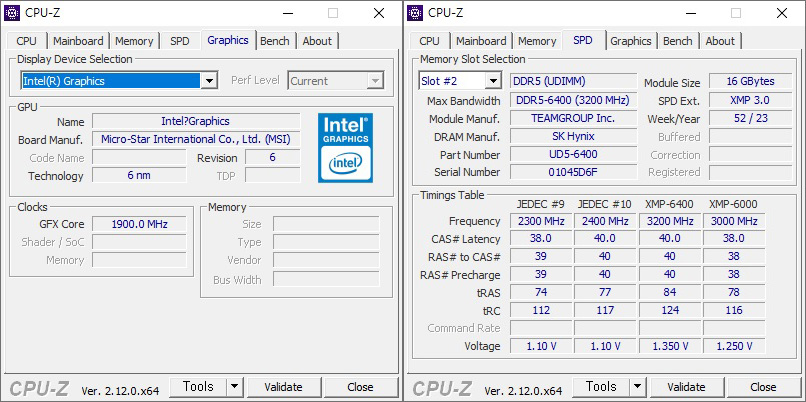Click the CPU-Z app icon in right window title bar
The height and width of the screenshot is (402, 806).
click(x=415, y=13)
